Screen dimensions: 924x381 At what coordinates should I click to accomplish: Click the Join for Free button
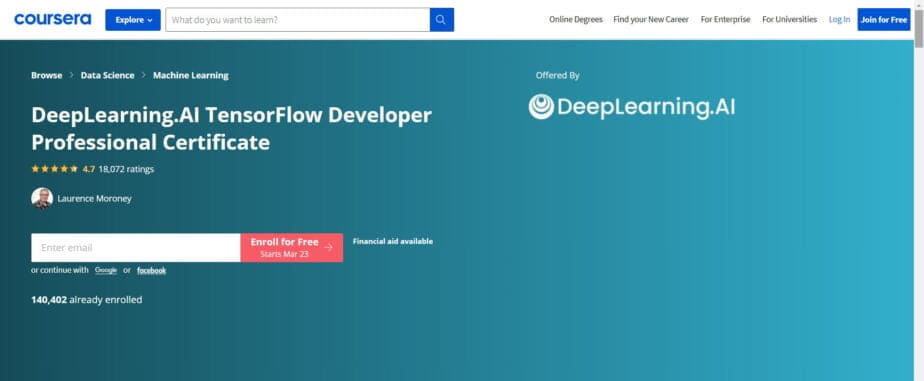[883, 19]
